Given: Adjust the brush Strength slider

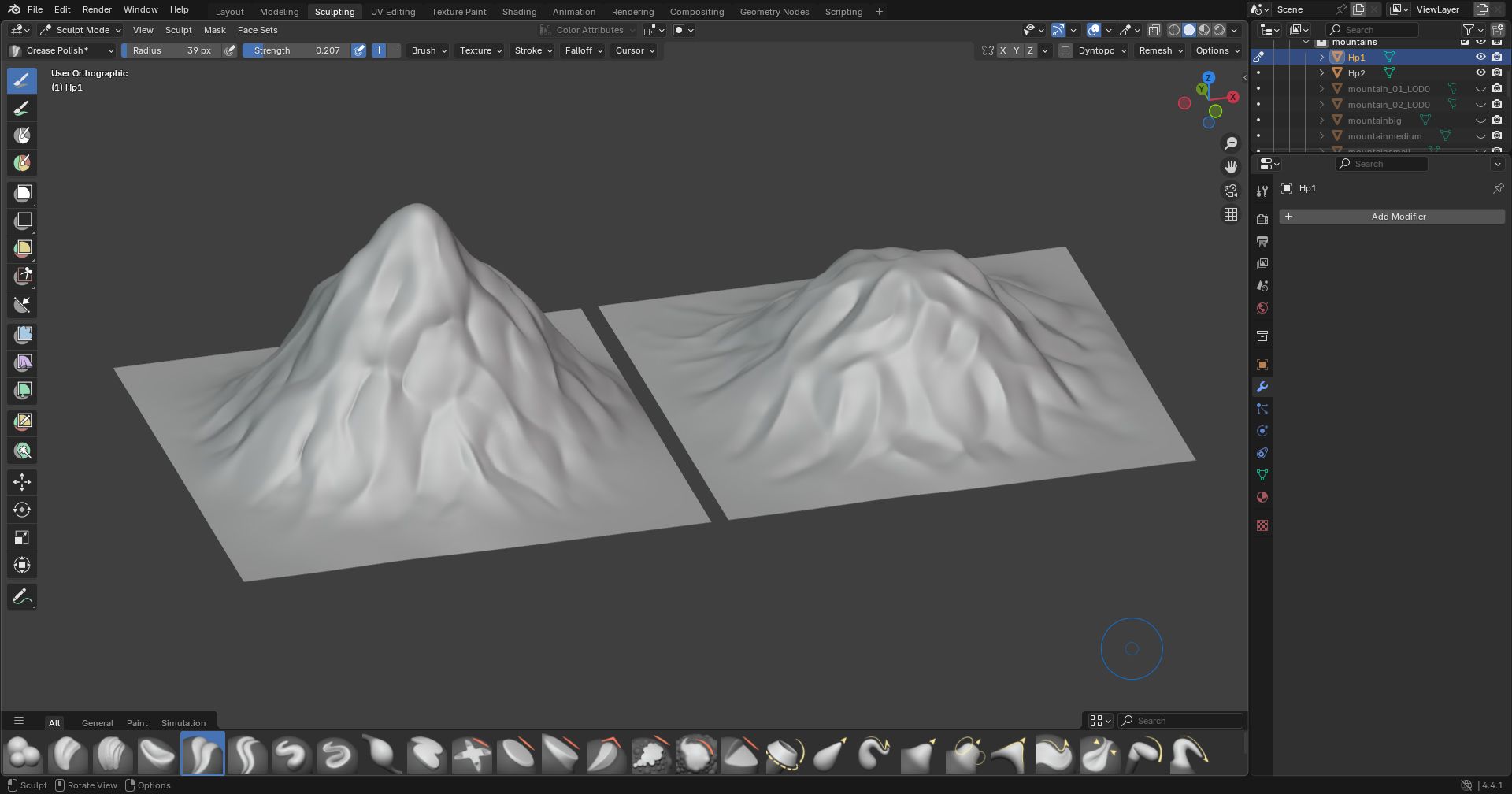Looking at the screenshot, I should (296, 50).
